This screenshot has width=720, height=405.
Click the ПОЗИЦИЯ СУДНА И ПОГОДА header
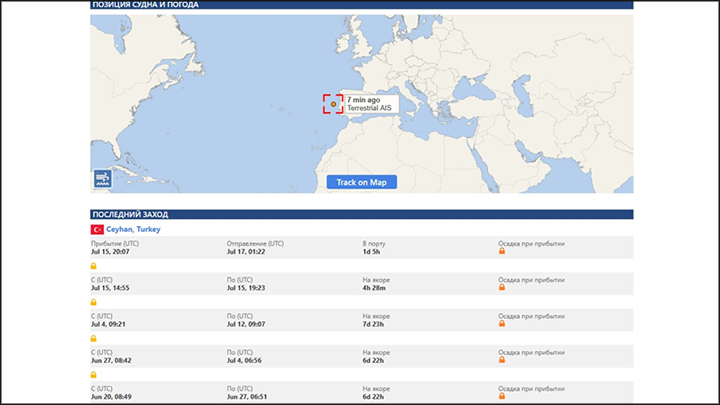(362, 5)
